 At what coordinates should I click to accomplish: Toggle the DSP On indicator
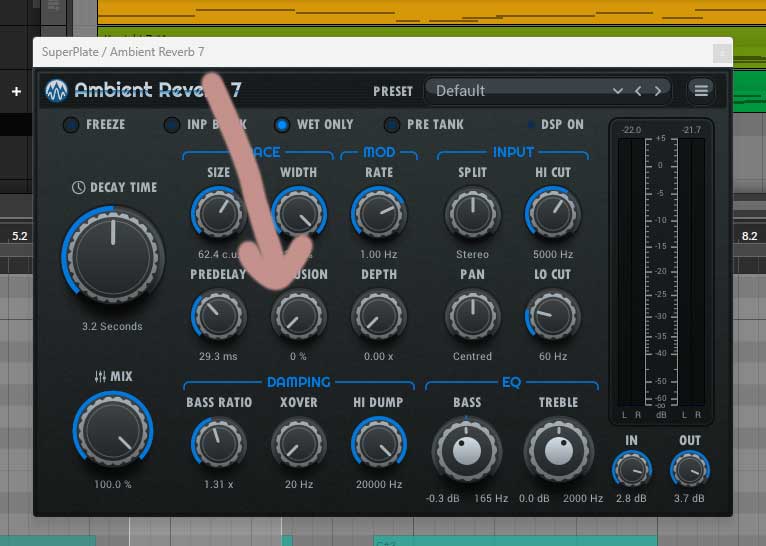click(x=531, y=125)
